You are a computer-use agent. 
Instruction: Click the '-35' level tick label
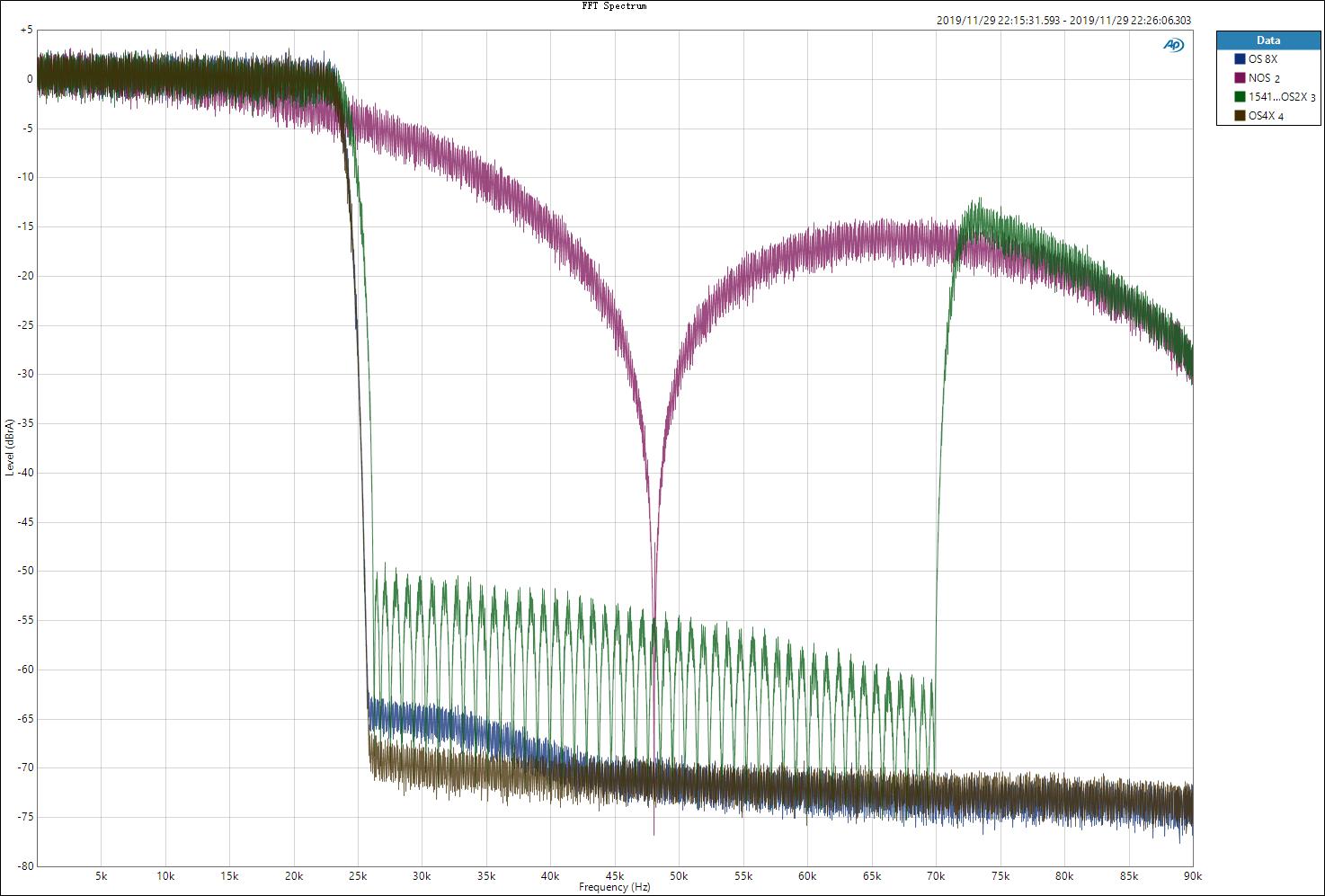pyautogui.click(x=26, y=423)
